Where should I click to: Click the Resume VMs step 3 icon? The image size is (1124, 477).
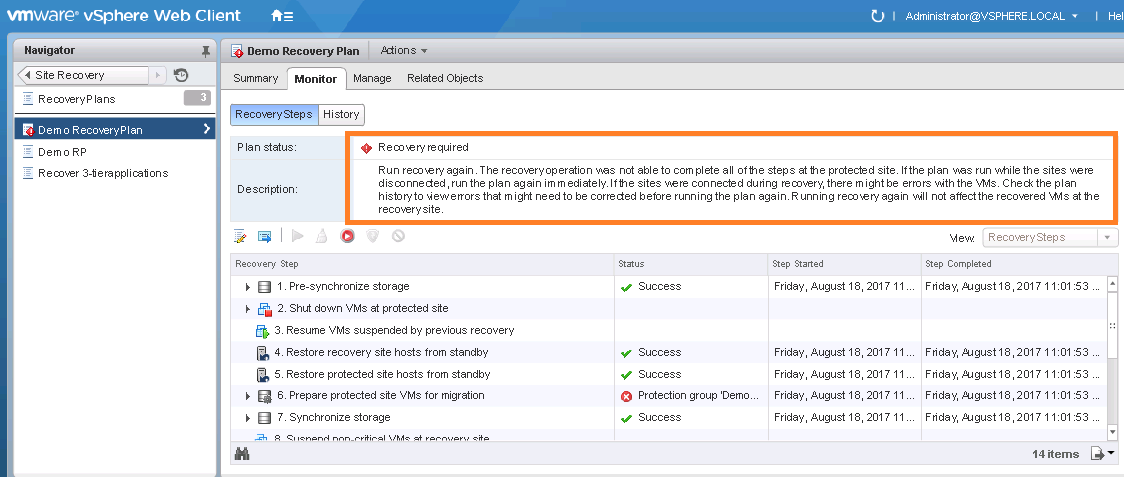(262, 331)
